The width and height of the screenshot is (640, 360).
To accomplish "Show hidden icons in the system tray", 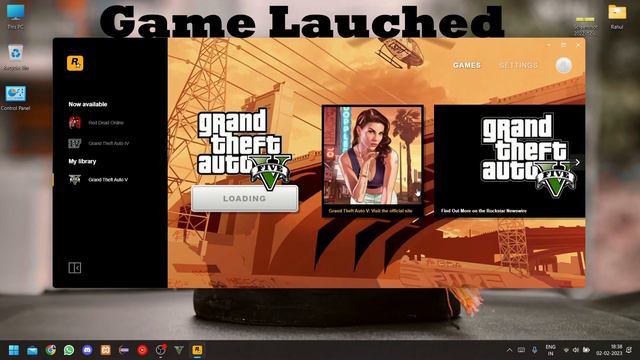I will [509, 350].
